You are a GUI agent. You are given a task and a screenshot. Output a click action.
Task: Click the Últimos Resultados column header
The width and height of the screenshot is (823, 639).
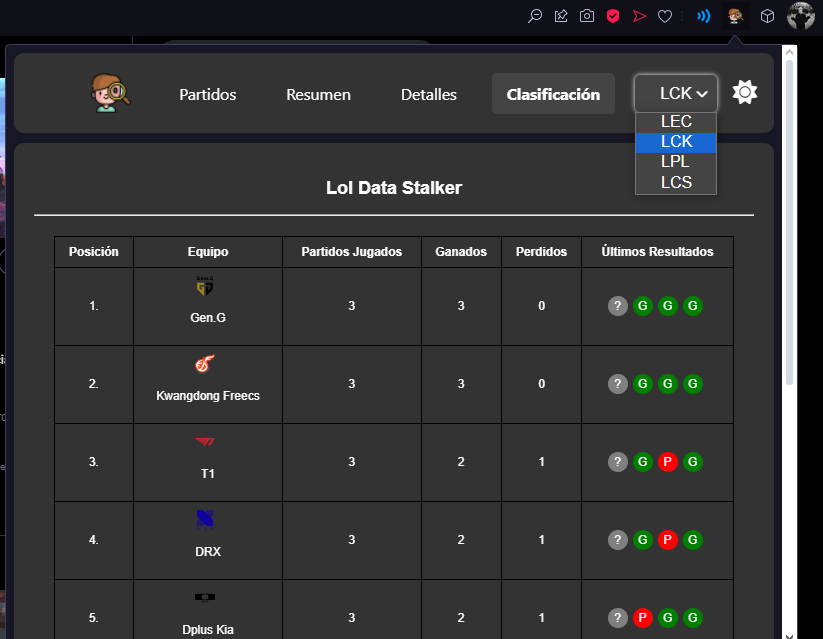tap(657, 252)
